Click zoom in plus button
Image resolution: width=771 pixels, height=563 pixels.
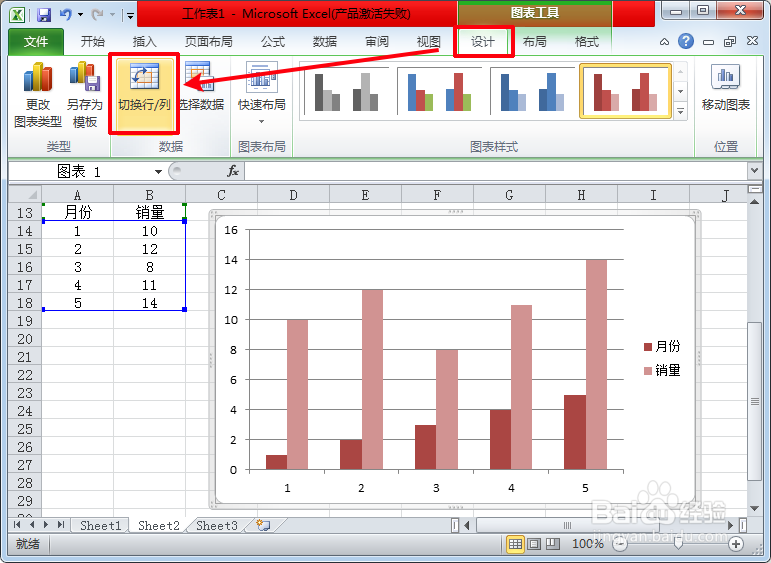click(x=736, y=544)
